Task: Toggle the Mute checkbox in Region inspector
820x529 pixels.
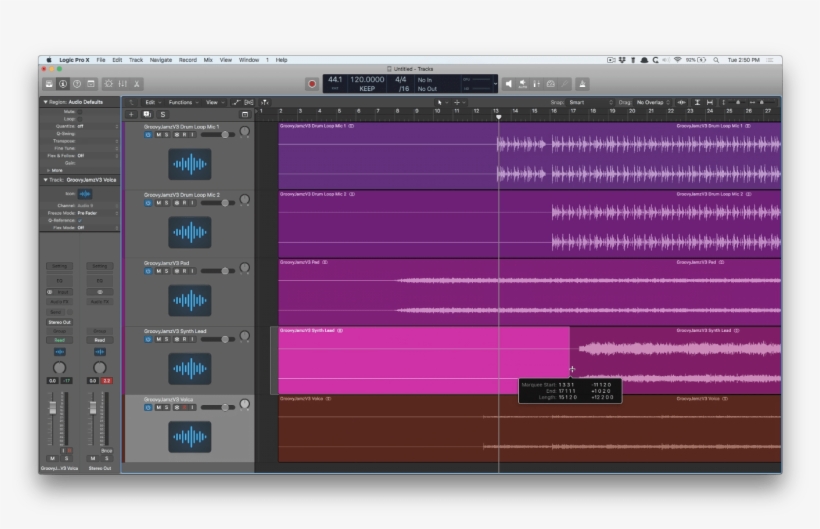Action: [x=79, y=112]
